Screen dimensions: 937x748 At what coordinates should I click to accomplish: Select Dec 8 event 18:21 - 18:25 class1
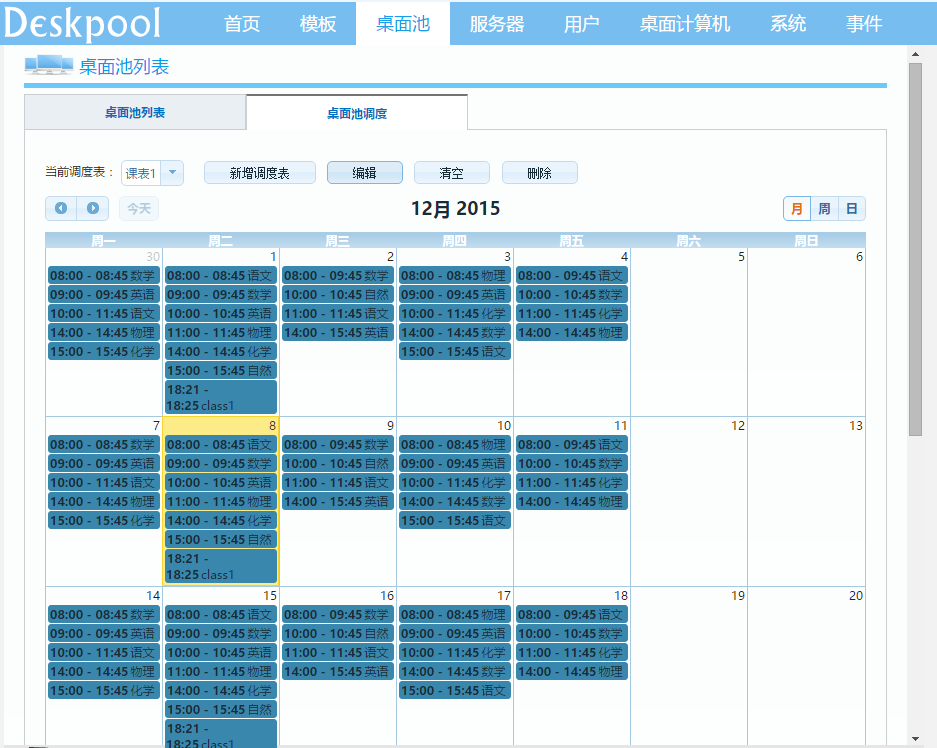coord(221,566)
